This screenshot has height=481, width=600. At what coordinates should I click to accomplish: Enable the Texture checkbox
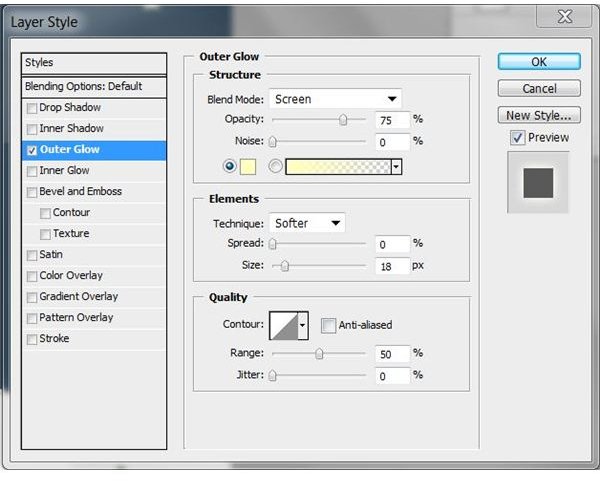click(45, 235)
